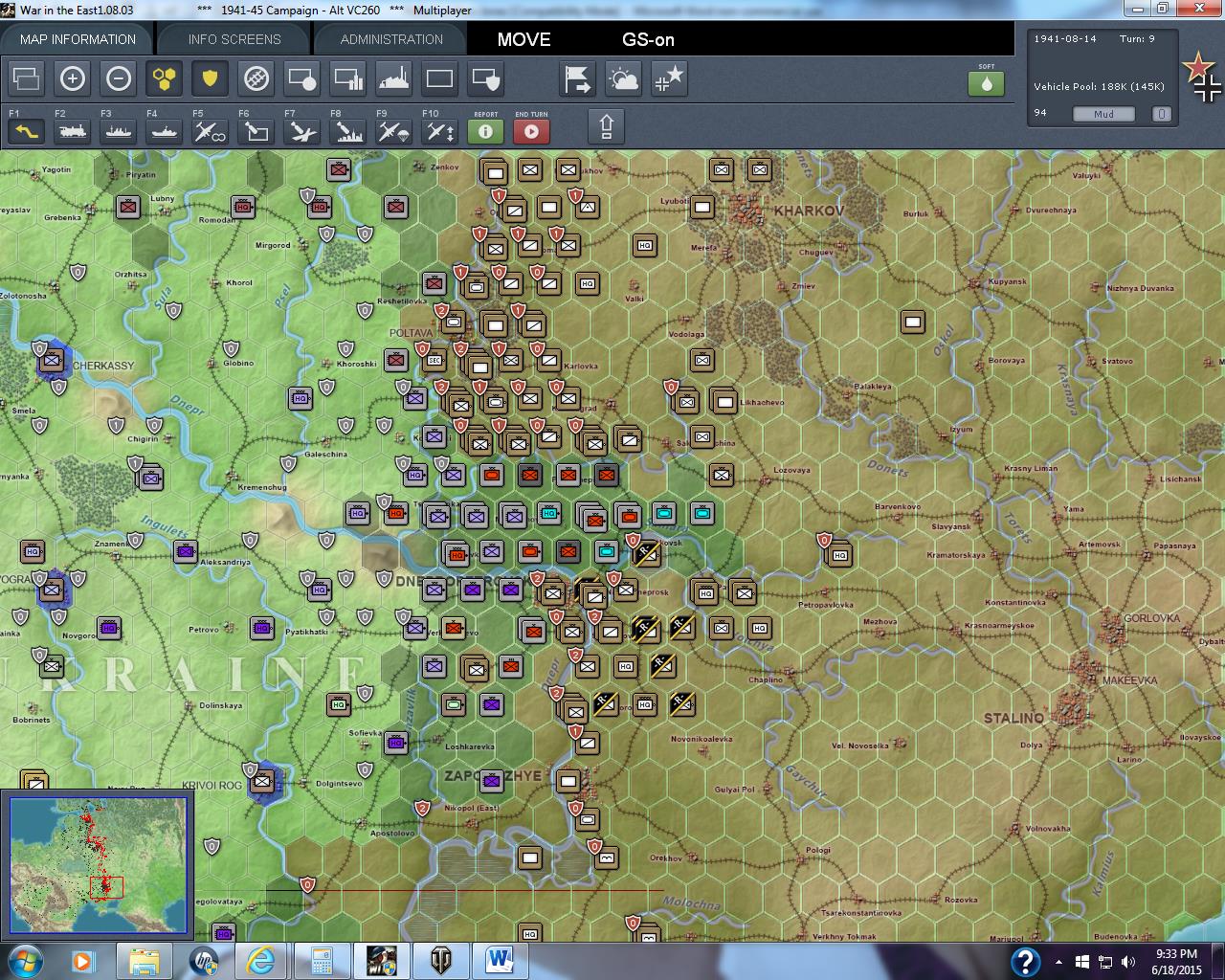1225x980 pixels.
Task: Select the lone Soviet unit west of Oskol river
Action: [x=913, y=323]
